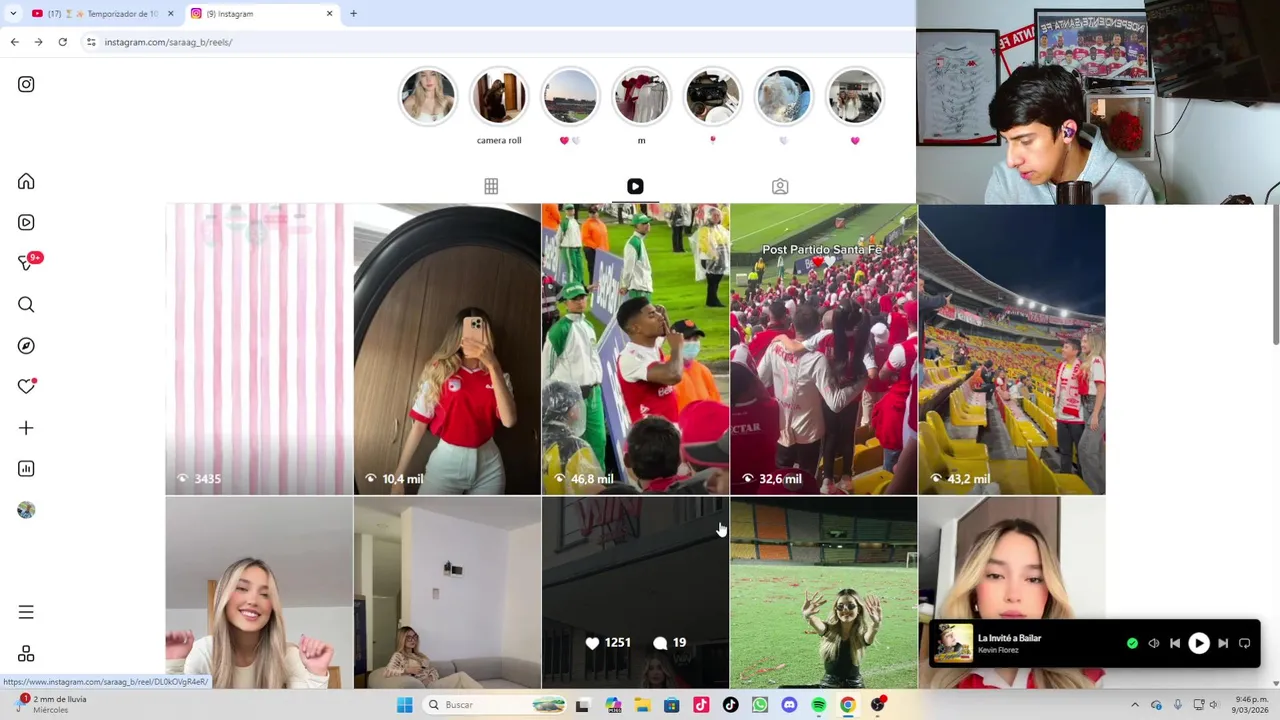Skip to the previous track in the Spotify miniplayer
Image resolution: width=1280 pixels, height=720 pixels.
[x=1175, y=644]
